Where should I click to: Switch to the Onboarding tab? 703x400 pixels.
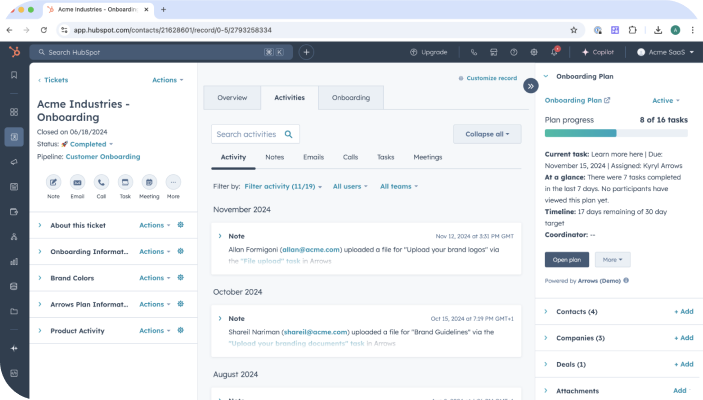pos(351,97)
